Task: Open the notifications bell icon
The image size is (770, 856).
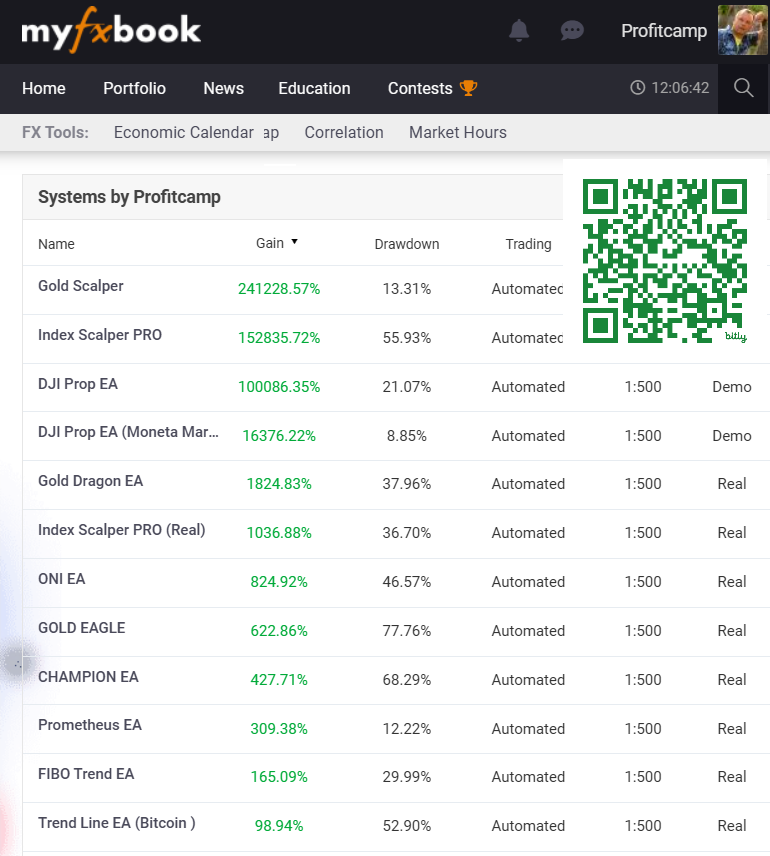Action: click(x=519, y=31)
